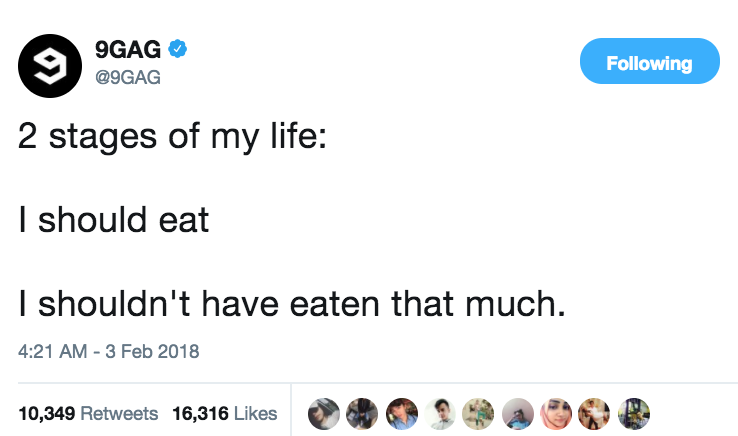
Task: Click the 'I should eat' line
Action: coord(114,219)
